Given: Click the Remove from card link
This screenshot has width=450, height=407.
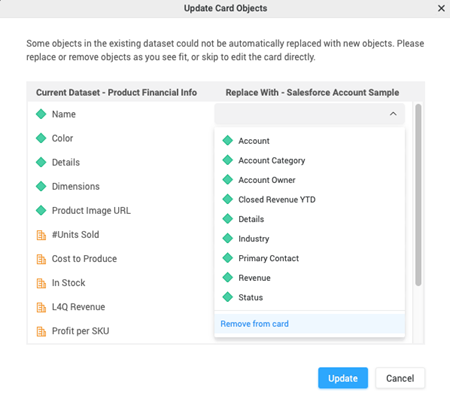Looking at the screenshot, I should click(x=255, y=324).
